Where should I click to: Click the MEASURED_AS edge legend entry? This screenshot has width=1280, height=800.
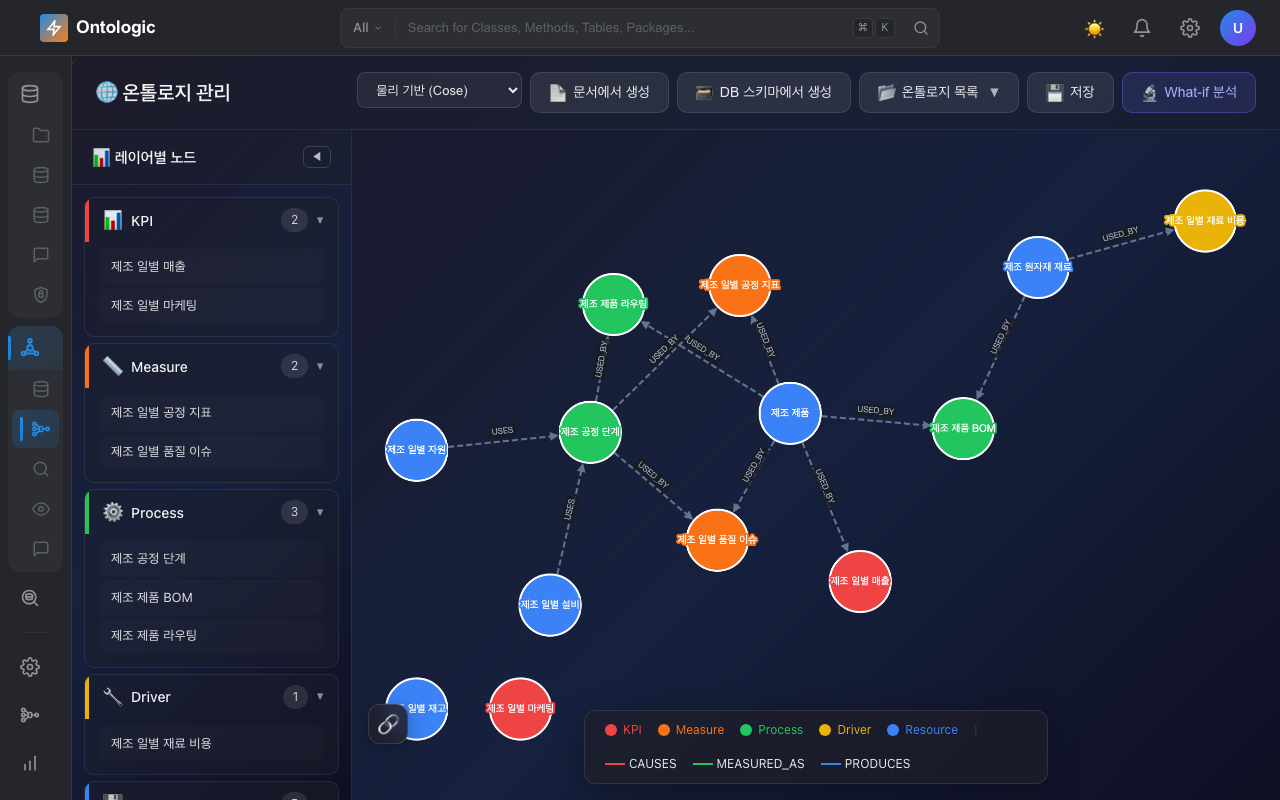[x=749, y=764]
